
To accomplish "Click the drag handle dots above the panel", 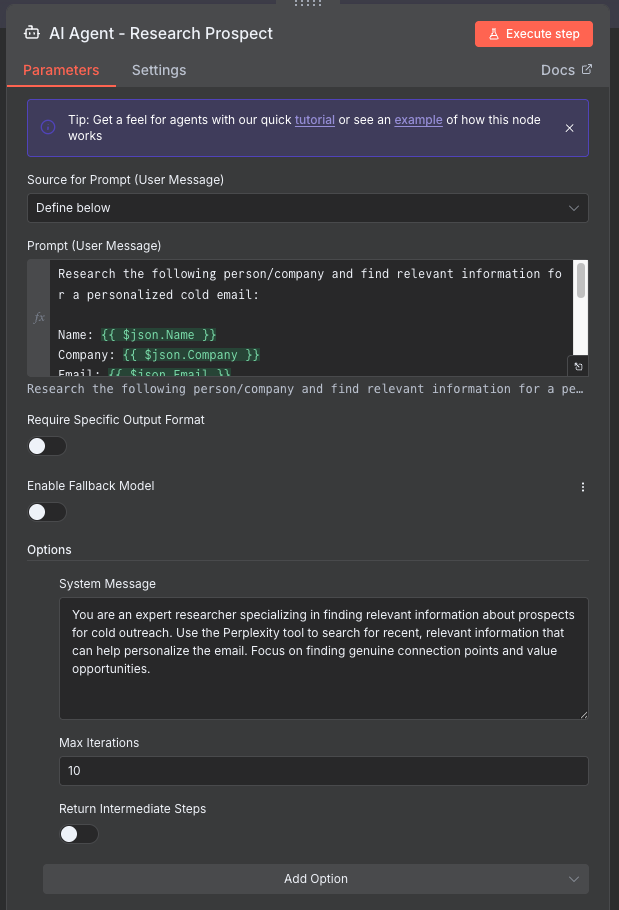I will pos(307,4).
